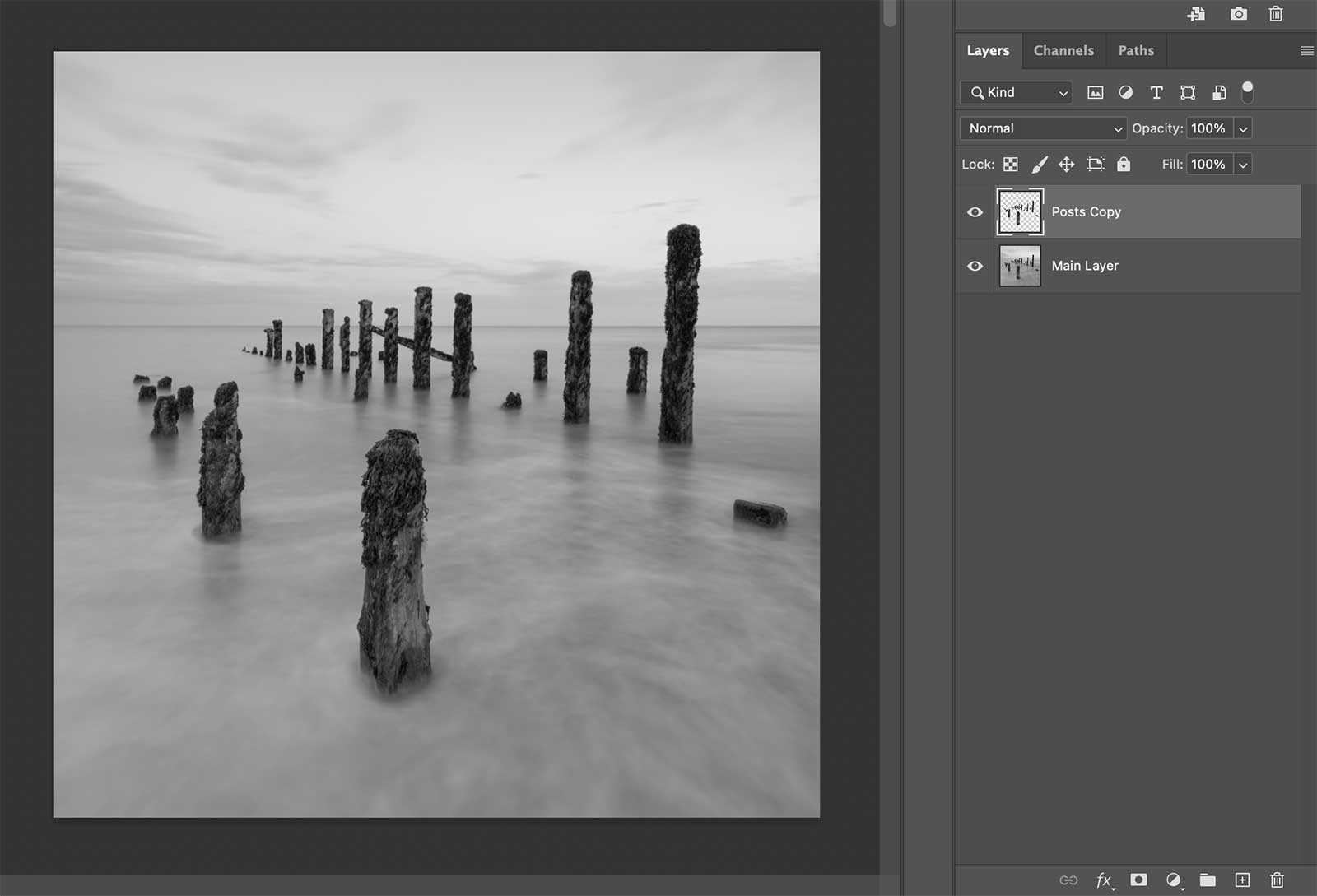Image resolution: width=1317 pixels, height=896 pixels.
Task: Open the Layers panel menu
Action: click(x=1306, y=51)
